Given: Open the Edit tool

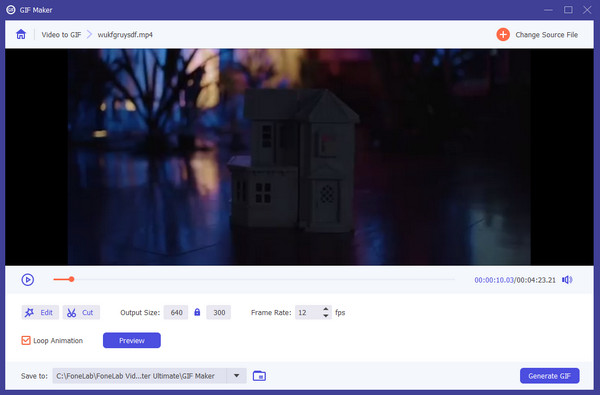Looking at the screenshot, I should pos(40,312).
